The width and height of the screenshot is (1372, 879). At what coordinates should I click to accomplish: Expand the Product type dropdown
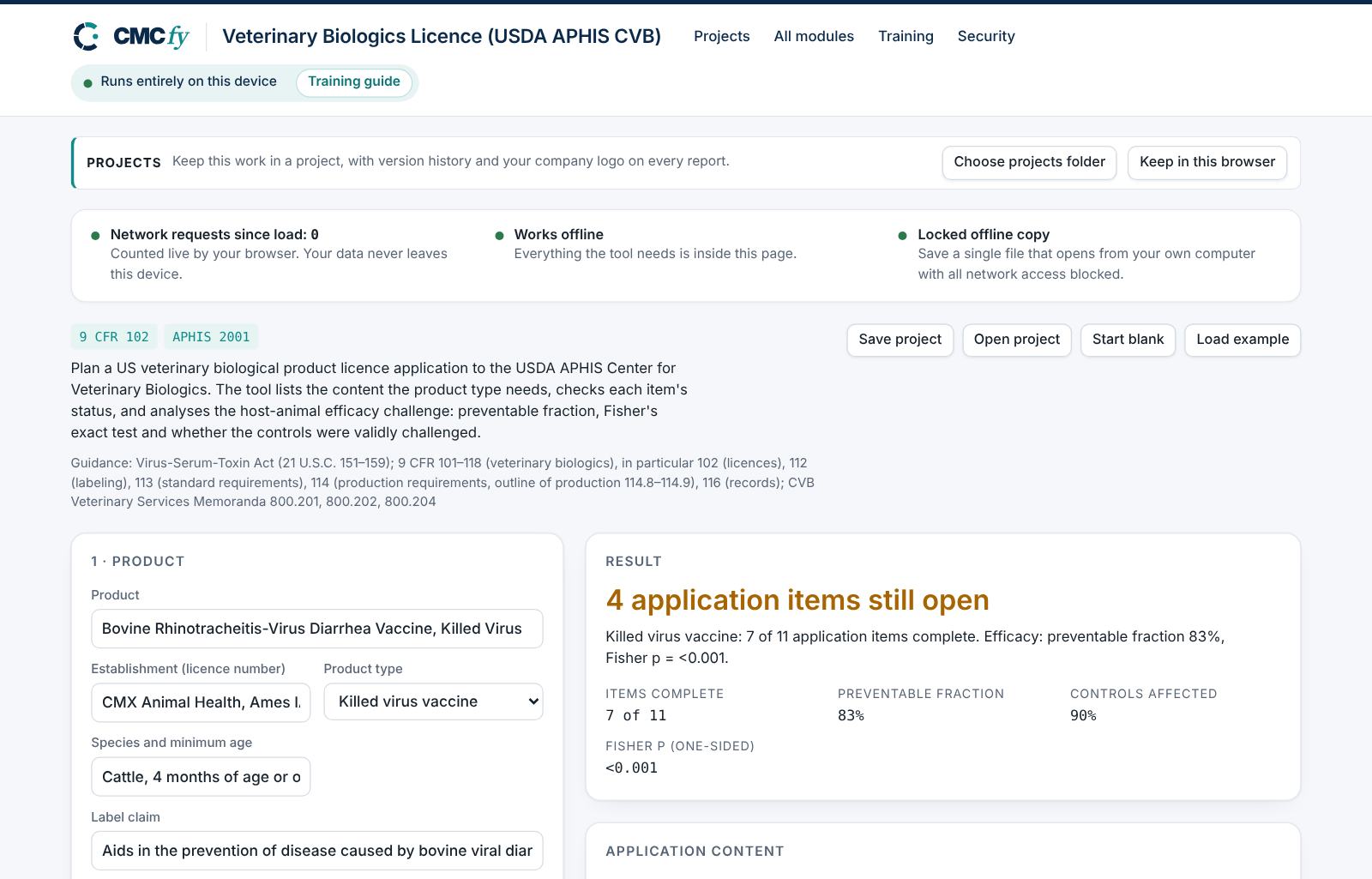point(433,701)
